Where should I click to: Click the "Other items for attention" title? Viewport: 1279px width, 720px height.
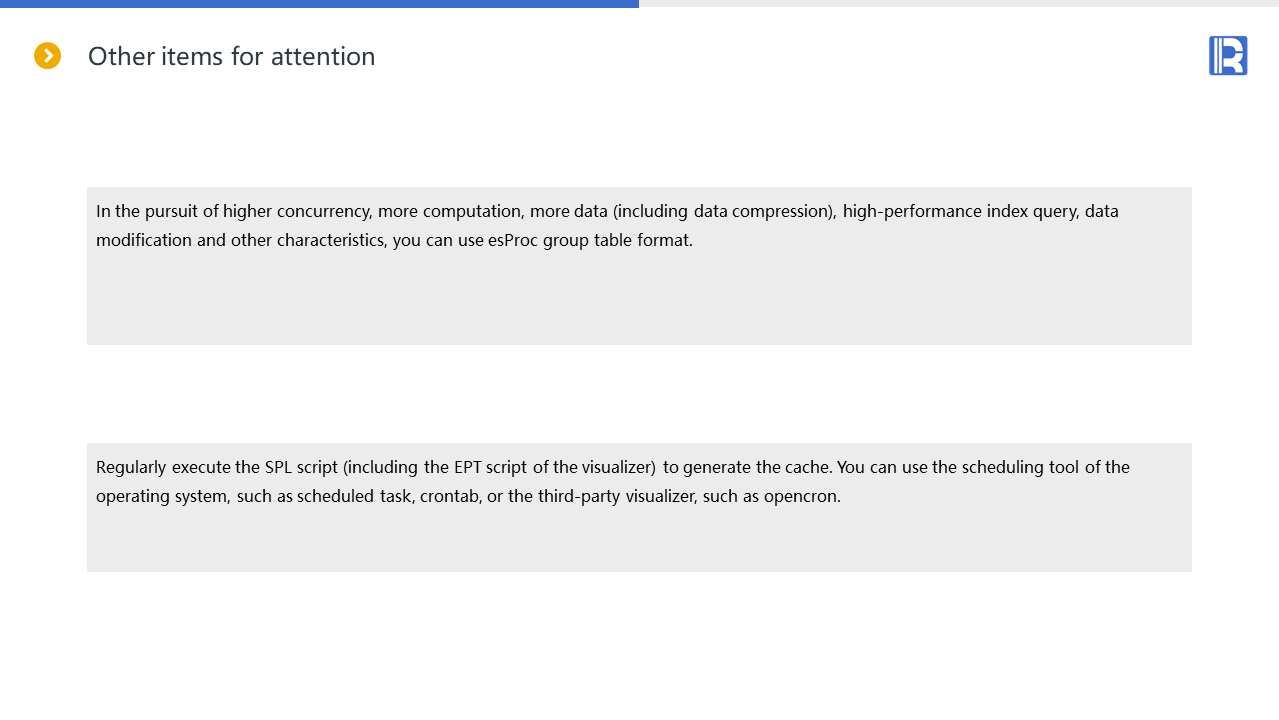point(231,56)
